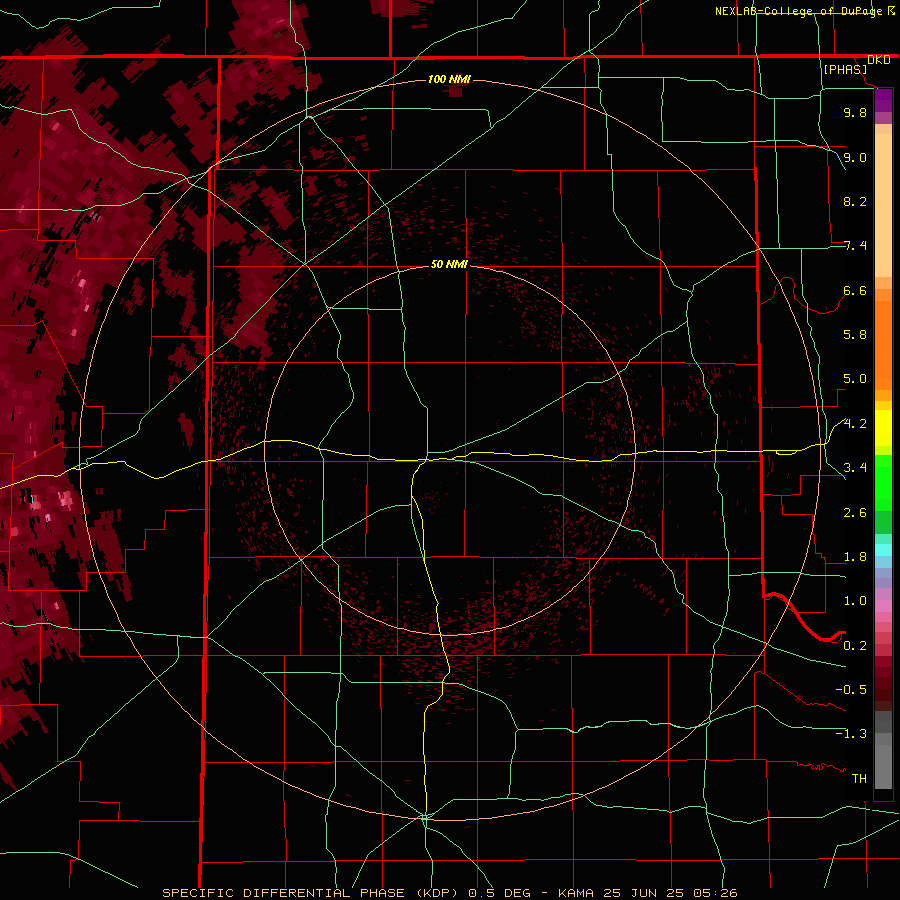900x900 pixels.
Task: Click the bright green color bar segment
Action: point(883,483)
